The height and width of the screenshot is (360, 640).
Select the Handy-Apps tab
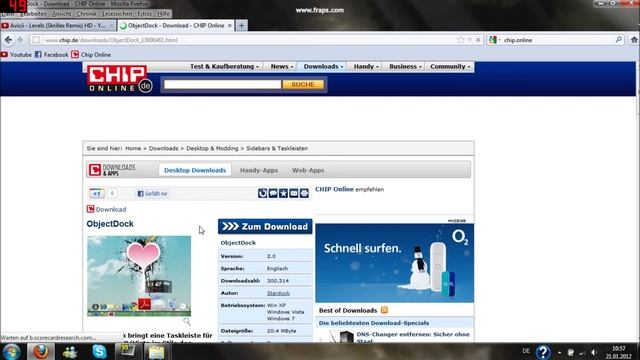coord(259,170)
